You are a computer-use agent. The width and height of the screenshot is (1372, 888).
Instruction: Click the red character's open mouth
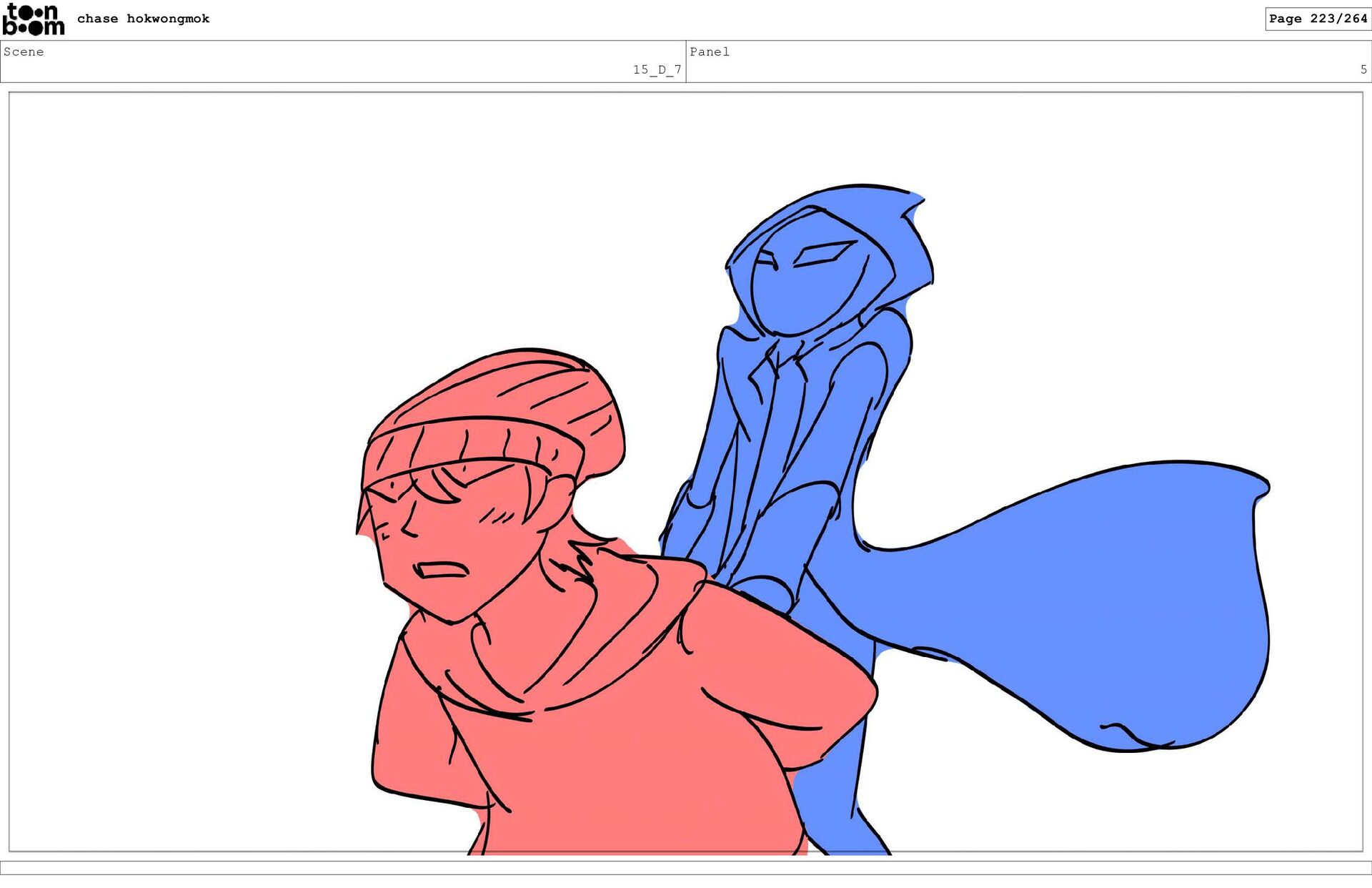pyautogui.click(x=443, y=571)
